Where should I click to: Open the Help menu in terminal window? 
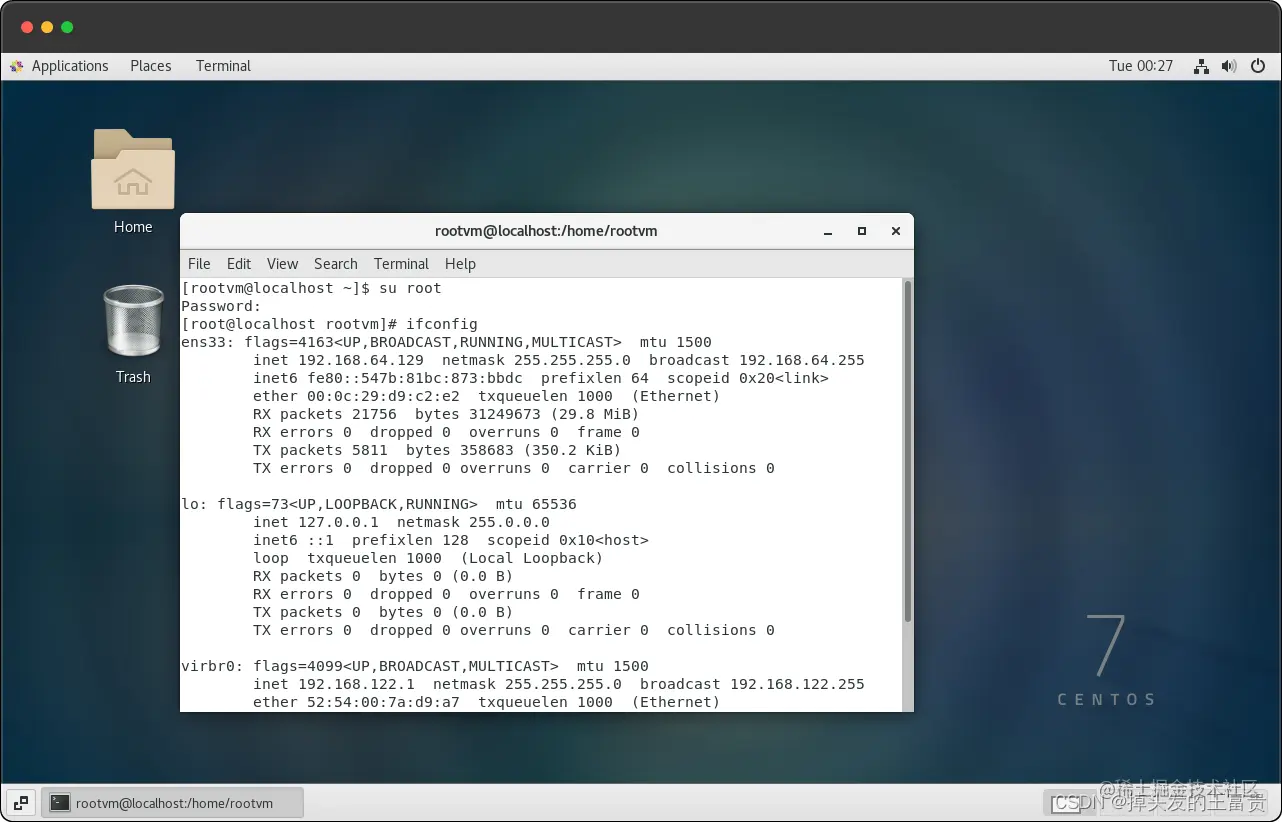click(x=460, y=264)
